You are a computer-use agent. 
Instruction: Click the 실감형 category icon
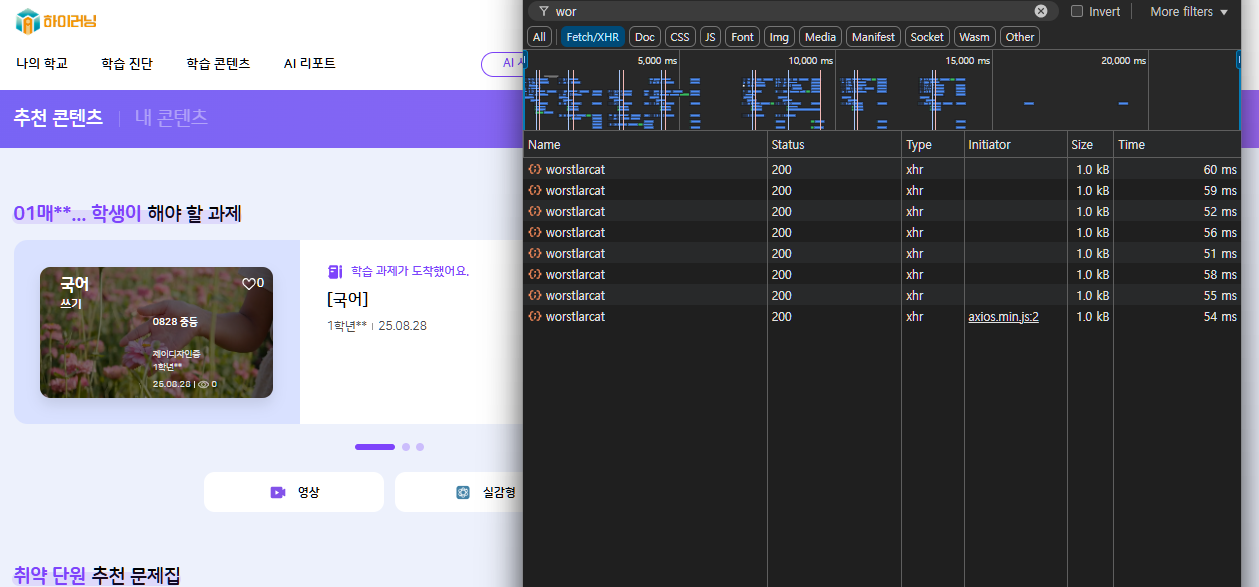[463, 492]
